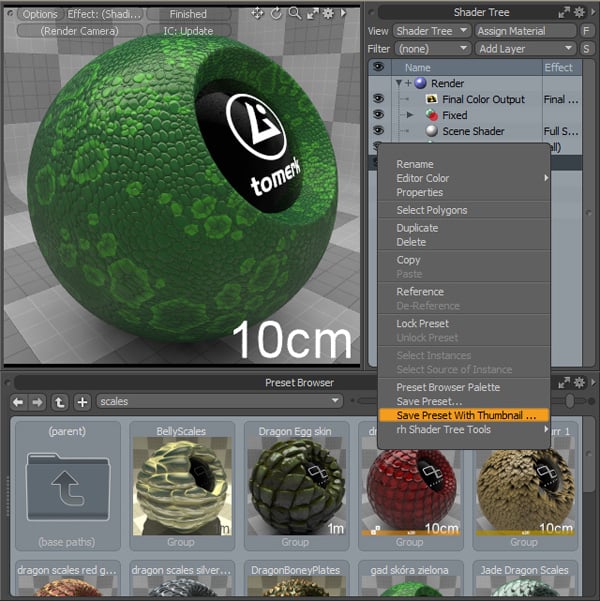
Task: Click the Options button in preview
Action: pos(40,14)
